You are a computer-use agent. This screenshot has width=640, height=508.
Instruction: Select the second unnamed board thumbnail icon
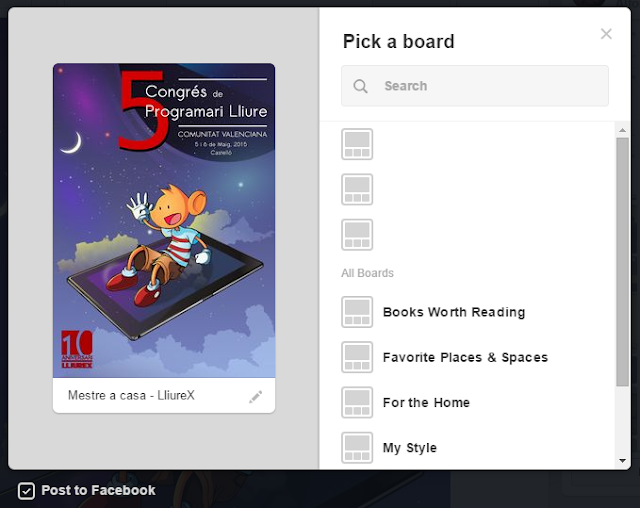pyautogui.click(x=357, y=189)
